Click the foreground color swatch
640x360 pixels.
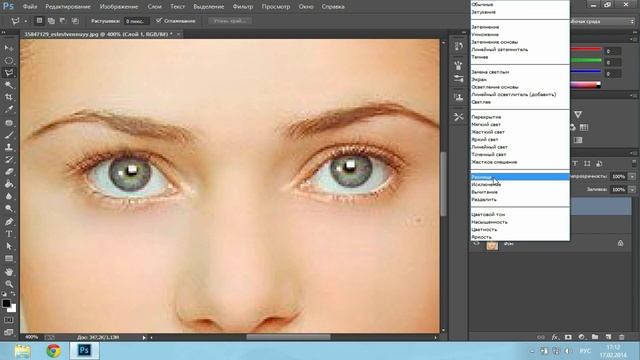(6, 303)
